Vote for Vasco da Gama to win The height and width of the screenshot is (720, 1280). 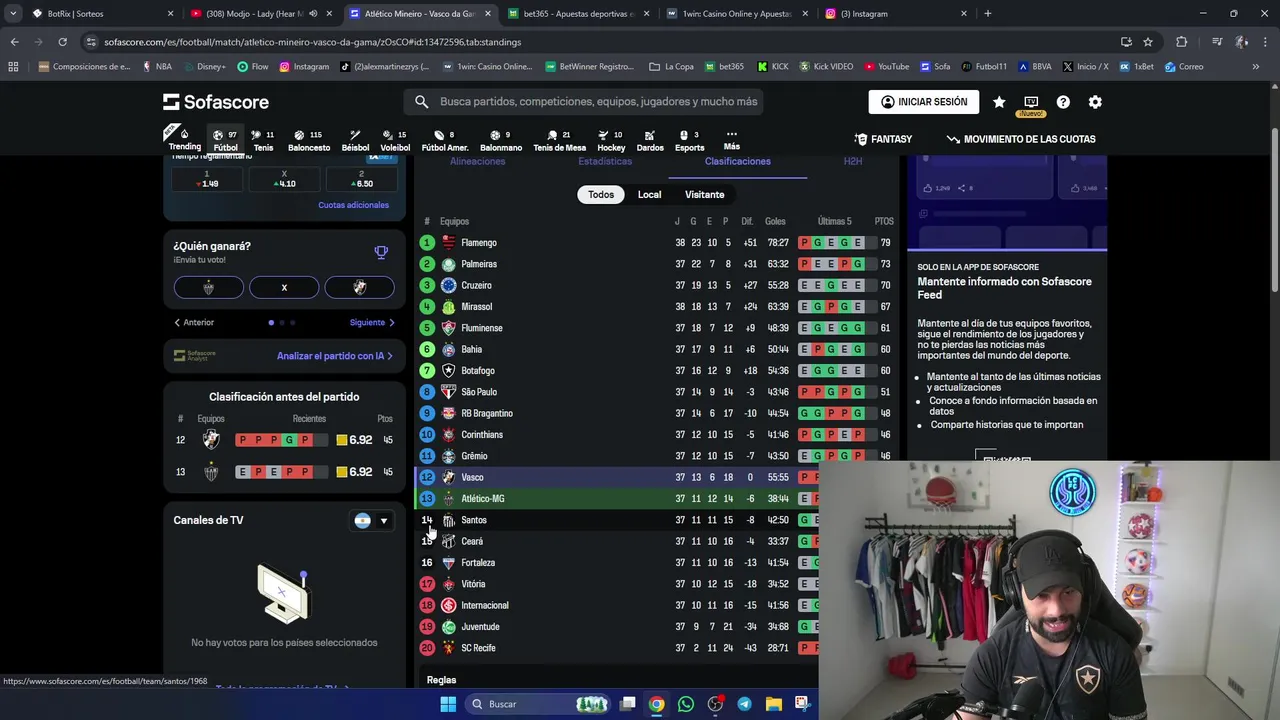click(359, 288)
